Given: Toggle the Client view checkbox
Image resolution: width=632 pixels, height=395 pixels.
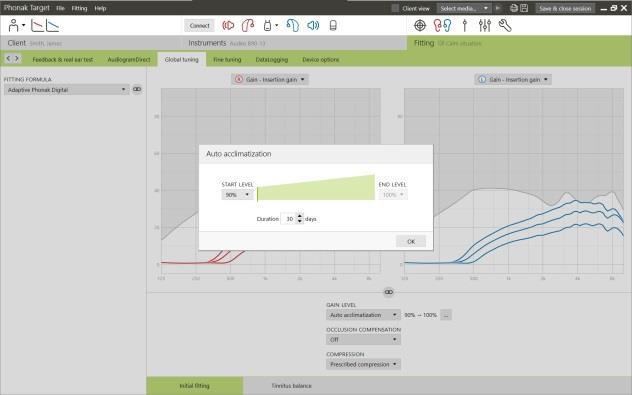Looking at the screenshot, I should (395, 8).
